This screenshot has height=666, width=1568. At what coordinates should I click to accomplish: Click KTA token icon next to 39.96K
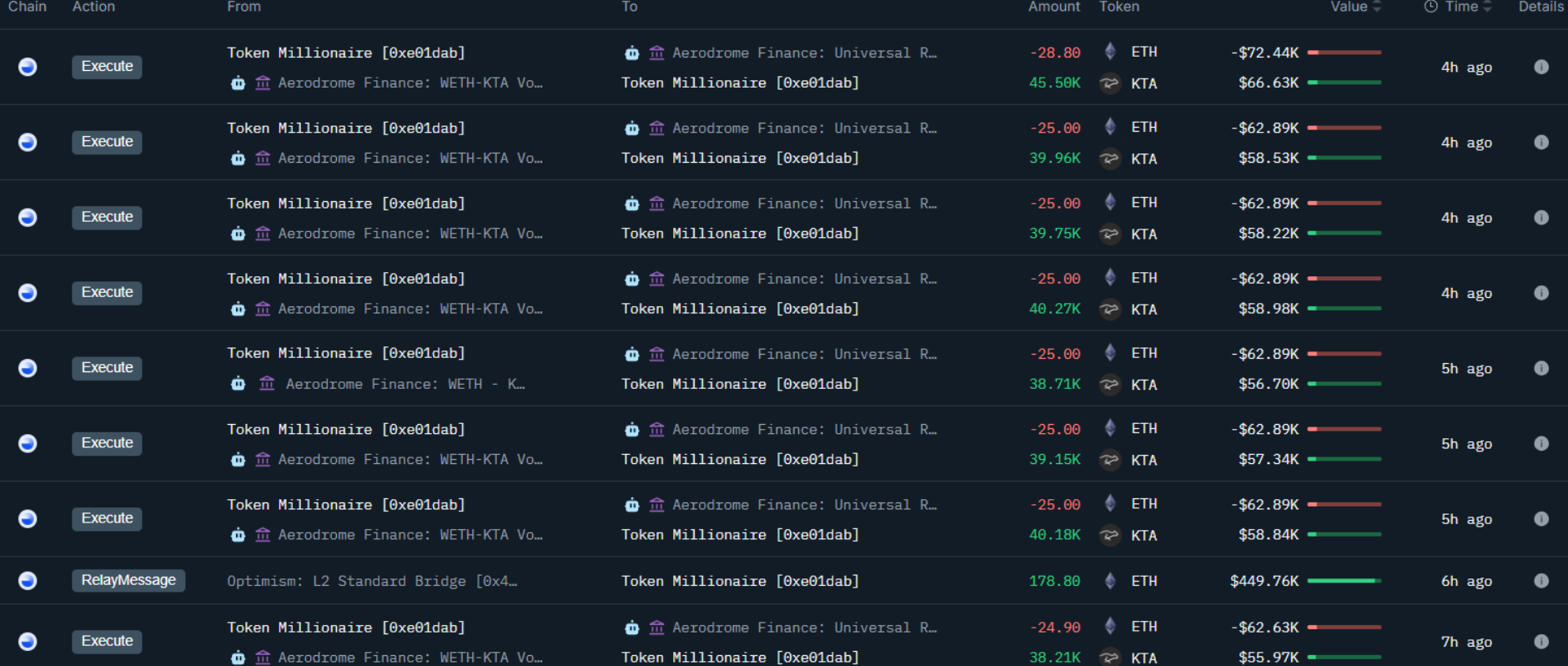[1109, 159]
